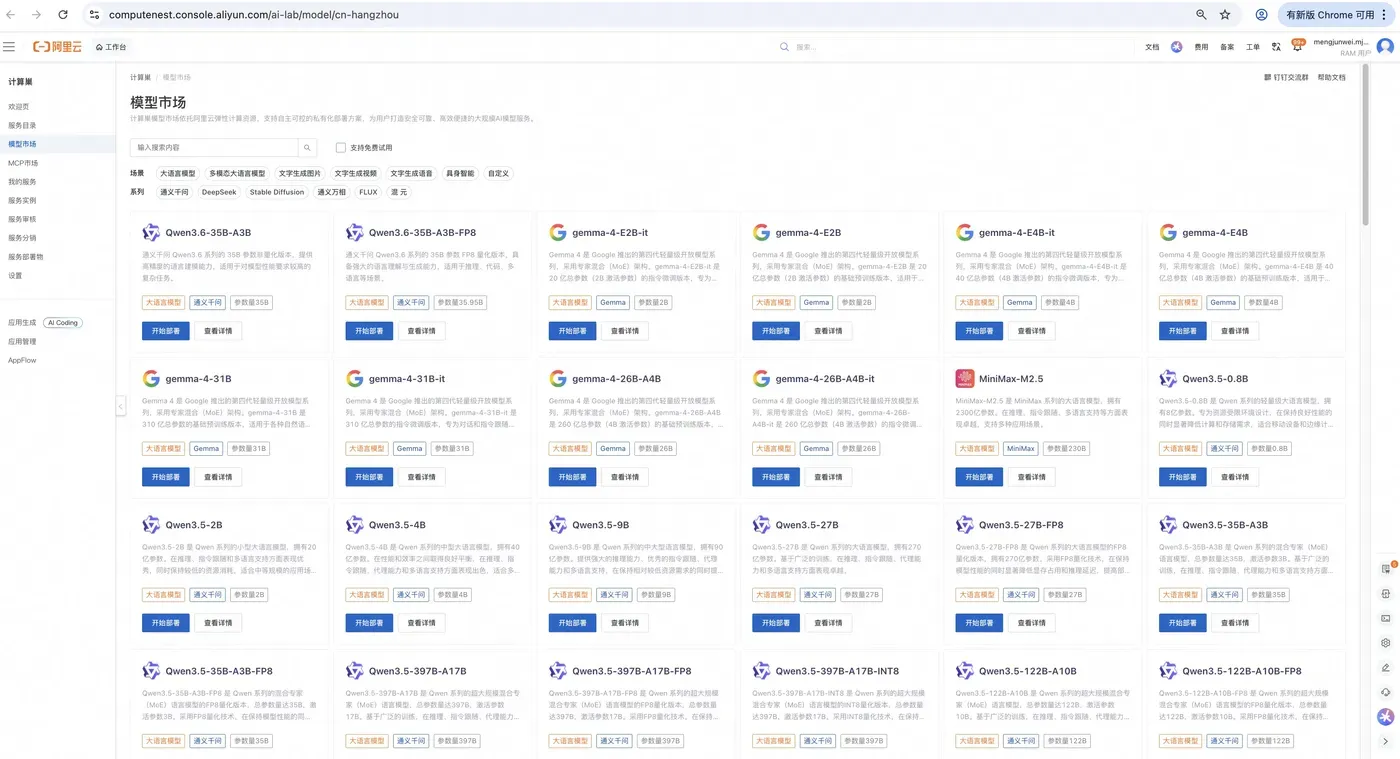This screenshot has width=1400, height=759.
Task: Open the purple AI assistant icon in header
Action: pyautogui.click(x=1177, y=47)
